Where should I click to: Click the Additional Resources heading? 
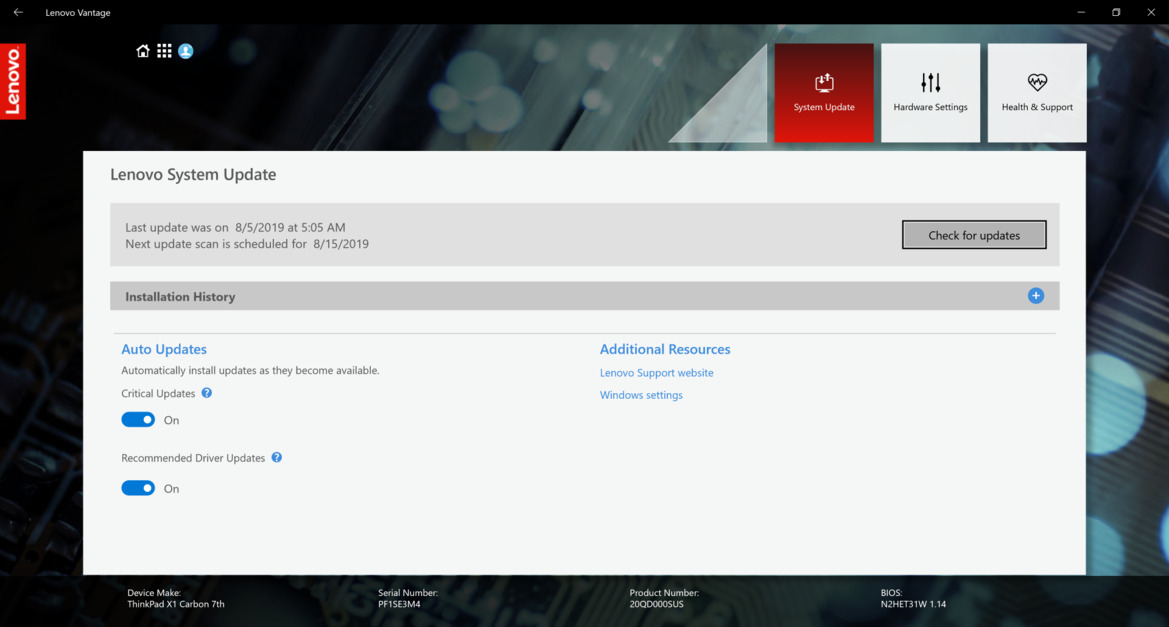665,349
